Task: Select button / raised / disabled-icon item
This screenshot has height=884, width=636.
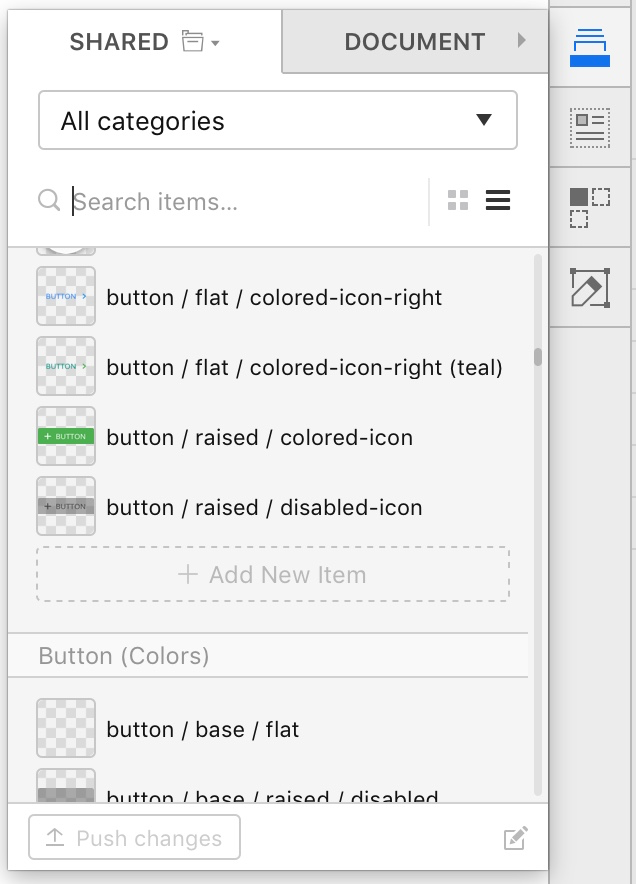Action: click(x=264, y=507)
